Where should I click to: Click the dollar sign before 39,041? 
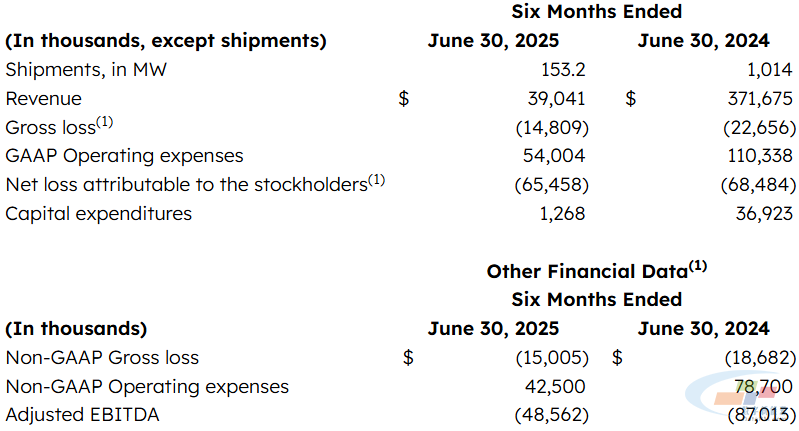pyautogui.click(x=404, y=99)
